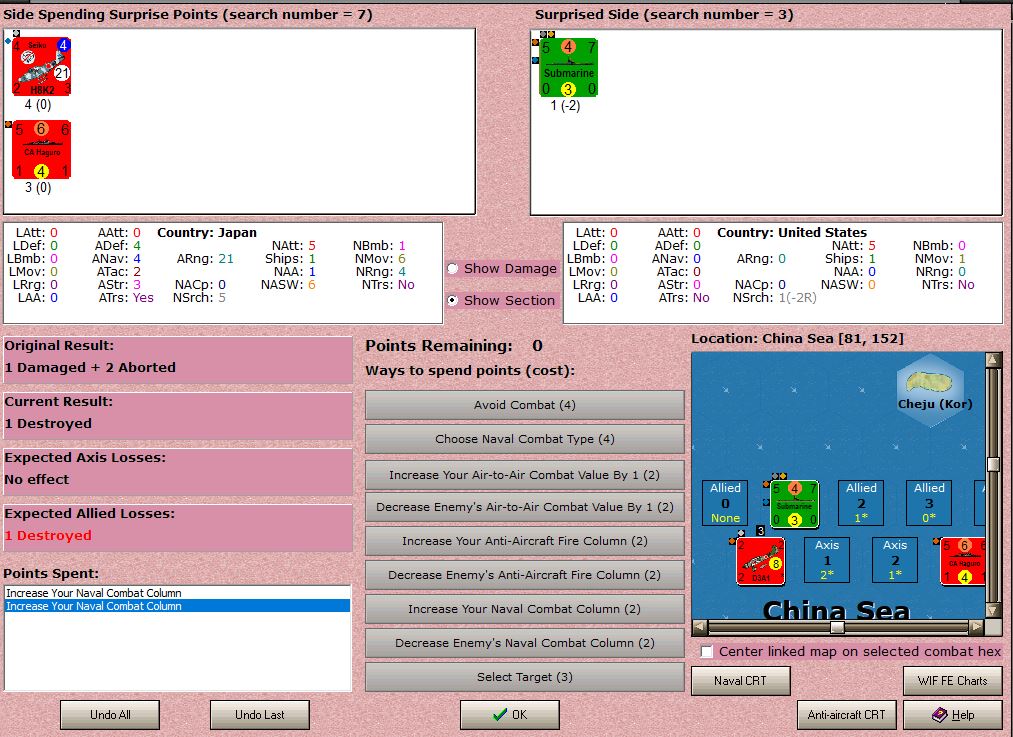Open the Naval CRT chart
Screen dimensions: 1013x737
[740, 681]
